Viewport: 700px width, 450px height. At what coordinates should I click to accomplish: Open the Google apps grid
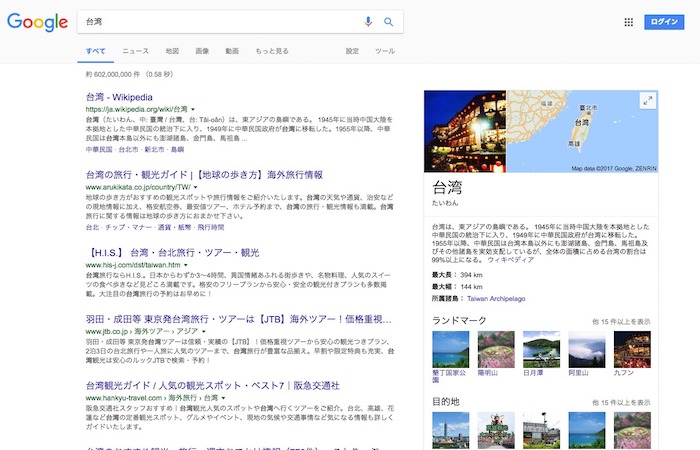click(x=628, y=21)
